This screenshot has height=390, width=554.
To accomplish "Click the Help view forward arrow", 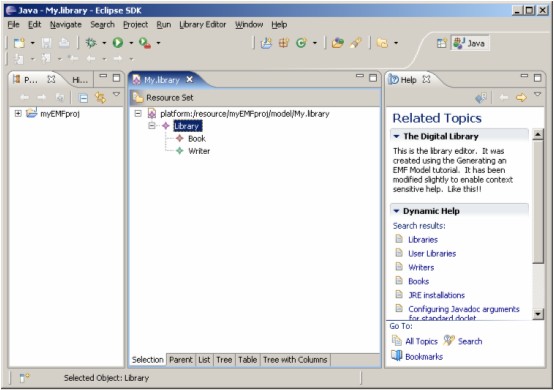I will 521,98.
